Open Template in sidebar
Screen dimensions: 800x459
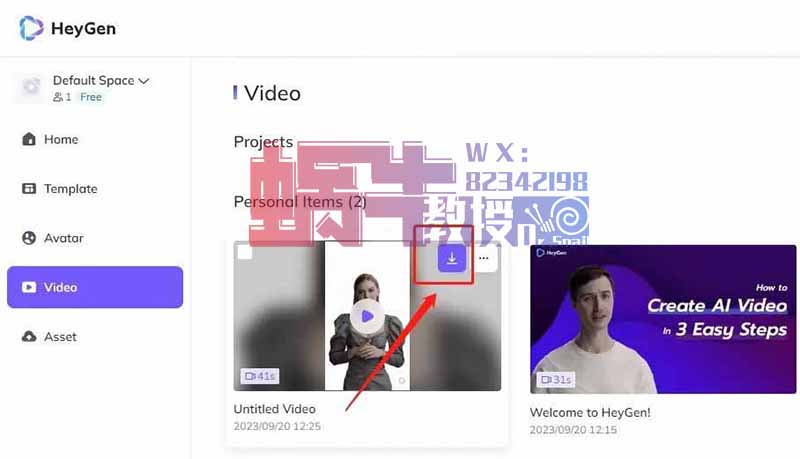tap(95, 189)
